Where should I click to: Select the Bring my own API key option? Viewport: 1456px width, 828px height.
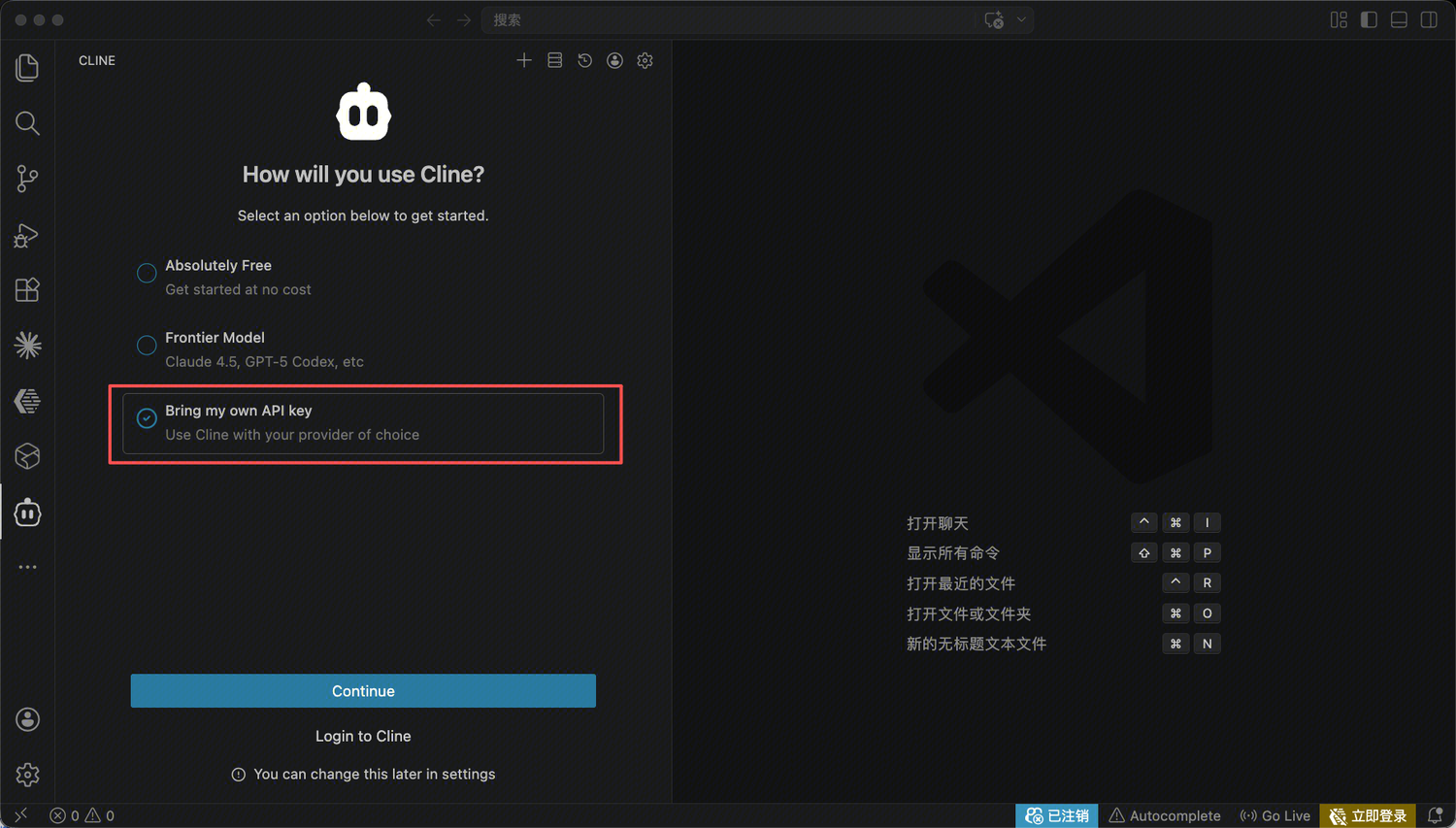pos(363,423)
